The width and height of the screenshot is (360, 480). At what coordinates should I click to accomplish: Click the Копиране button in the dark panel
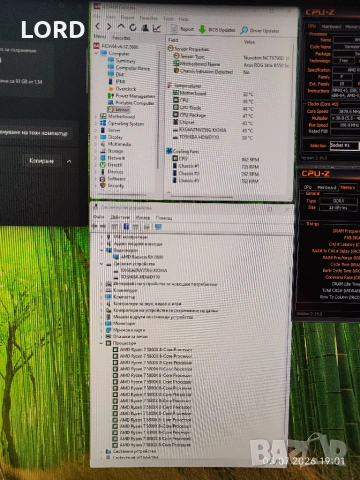42,161
